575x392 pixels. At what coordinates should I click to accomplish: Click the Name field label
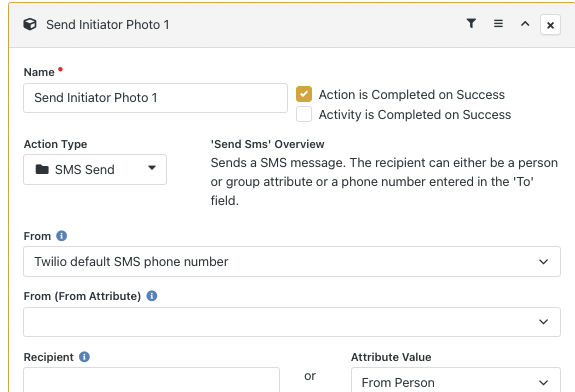39,72
